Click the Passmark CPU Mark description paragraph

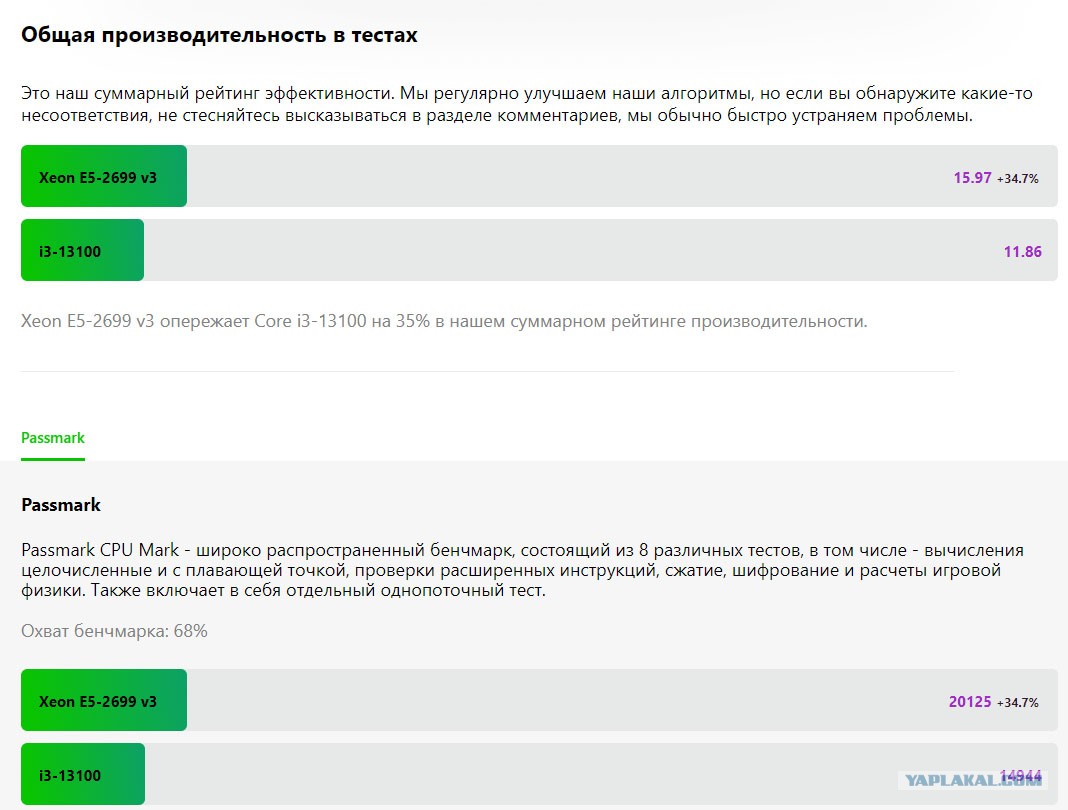[x=522, y=570]
